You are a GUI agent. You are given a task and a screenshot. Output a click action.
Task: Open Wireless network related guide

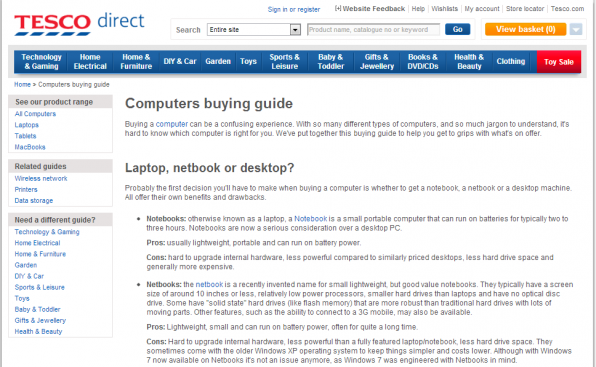pos(41,178)
